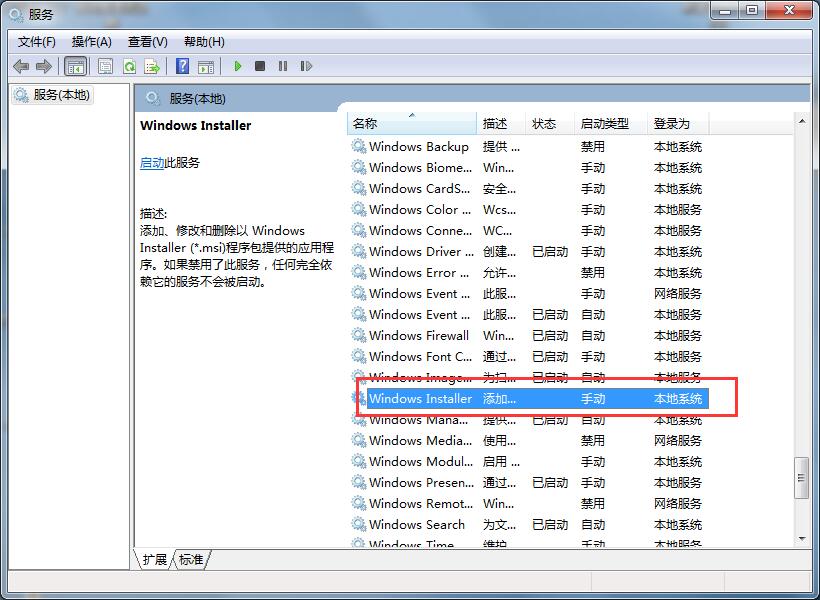Screen dimensions: 820x600
Task: Open the 查看(V) menu
Action: pyautogui.click(x=146, y=41)
